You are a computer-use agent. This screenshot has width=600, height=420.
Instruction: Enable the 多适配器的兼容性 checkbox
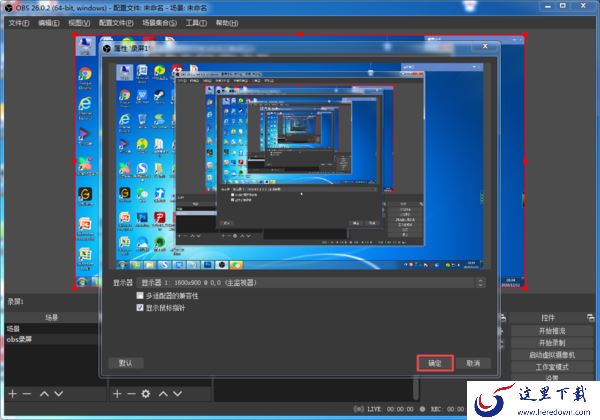tap(140, 295)
